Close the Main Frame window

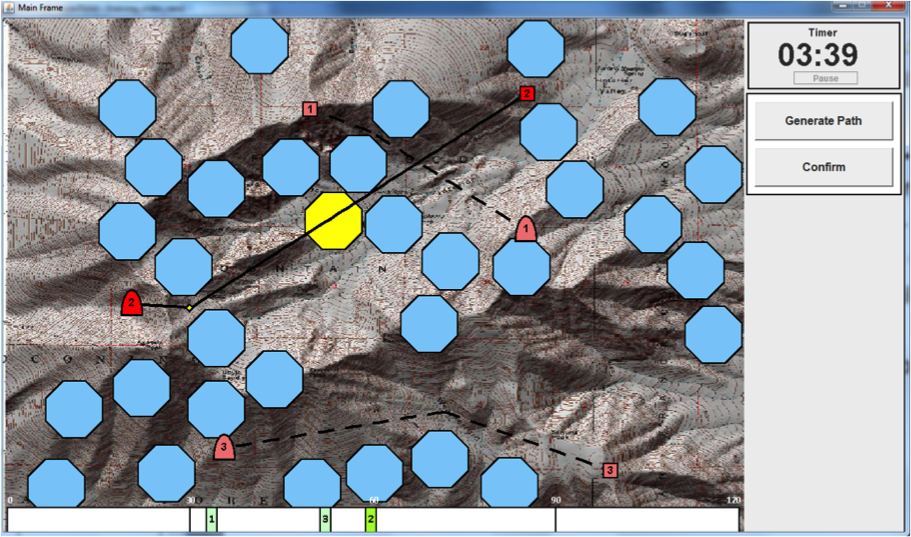[889, 7]
